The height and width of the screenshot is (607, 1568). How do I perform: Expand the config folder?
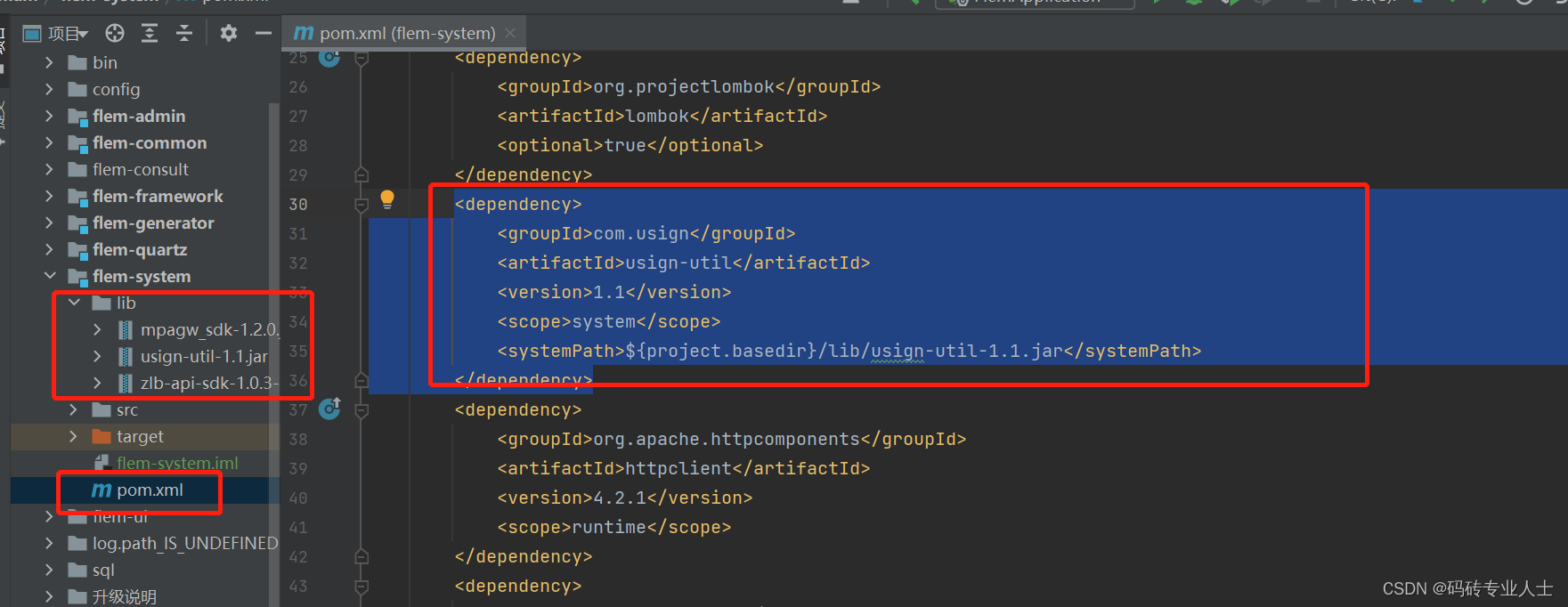[49, 90]
